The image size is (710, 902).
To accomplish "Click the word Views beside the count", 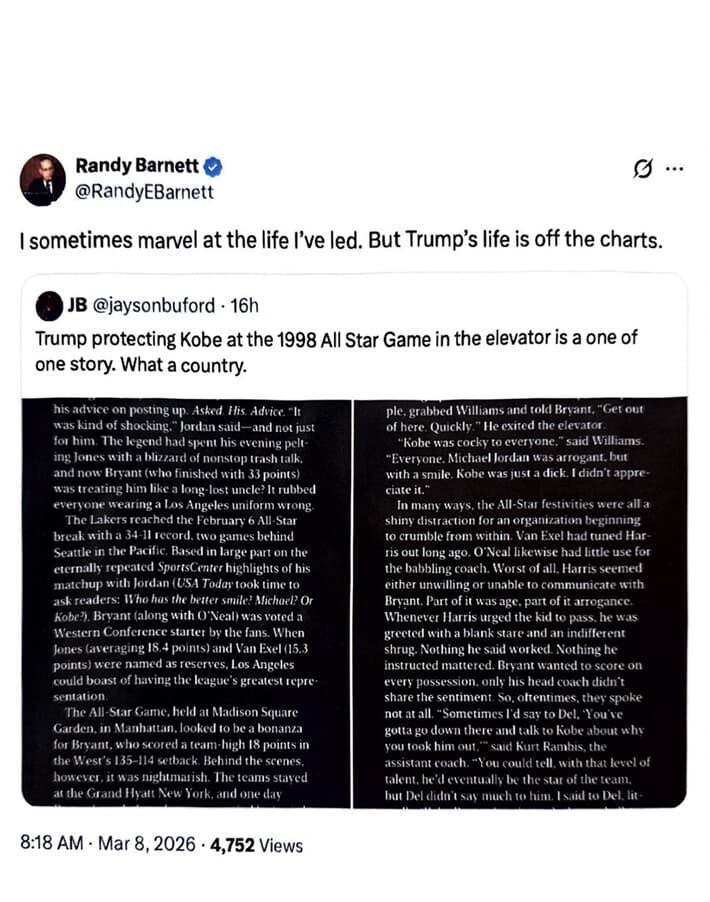I will click(x=281, y=845).
